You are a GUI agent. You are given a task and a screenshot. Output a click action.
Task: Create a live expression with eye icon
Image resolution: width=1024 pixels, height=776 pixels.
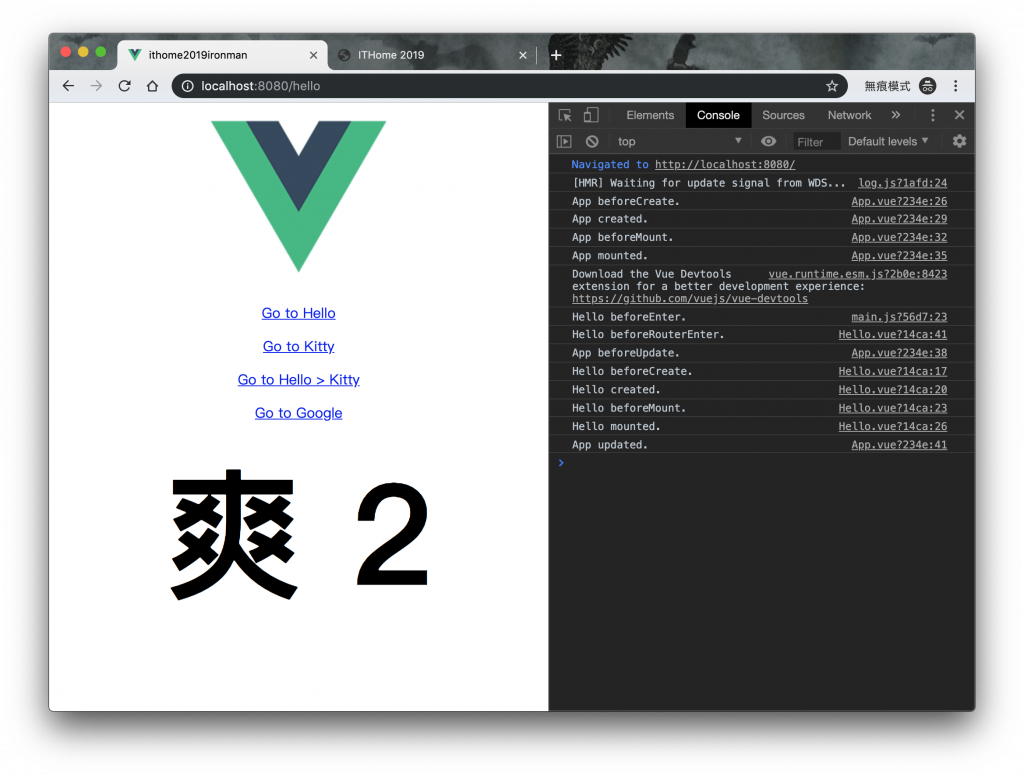pos(768,141)
